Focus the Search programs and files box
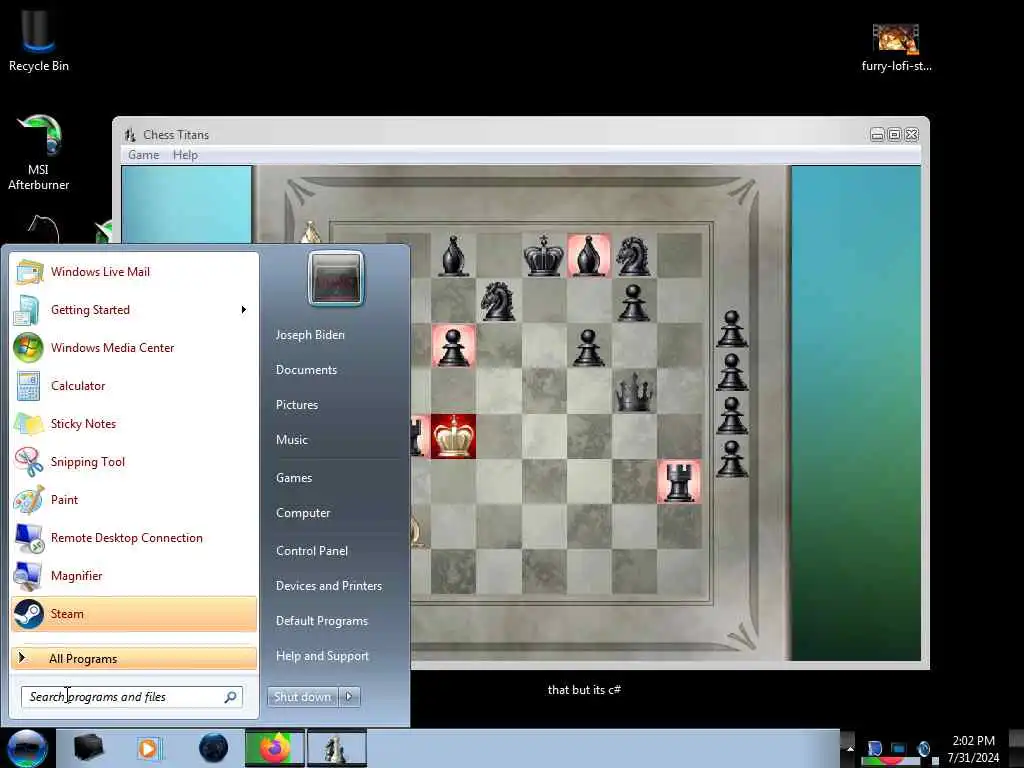The height and width of the screenshot is (768, 1024). pyautogui.click(x=131, y=697)
